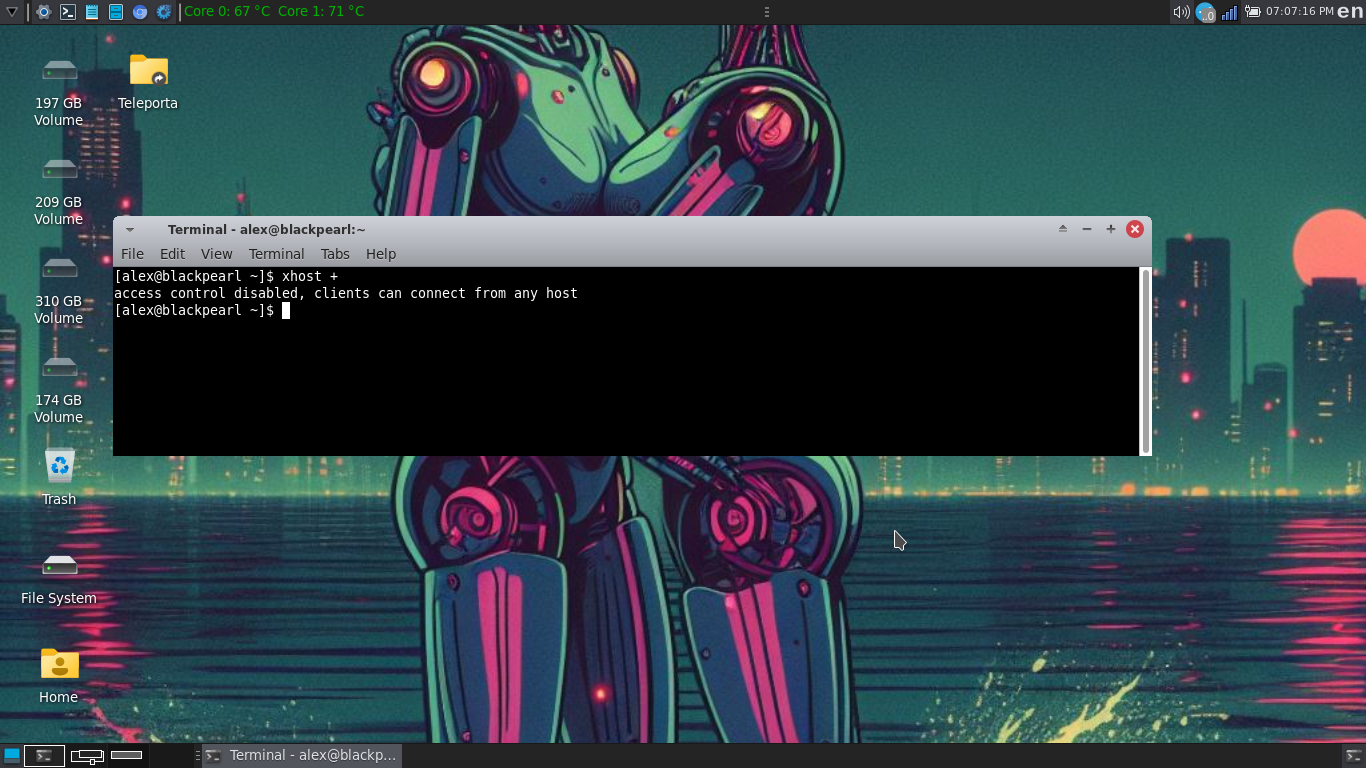Open the Telegram tray icon
Screen dimensions: 1366x768
[x=1205, y=12]
